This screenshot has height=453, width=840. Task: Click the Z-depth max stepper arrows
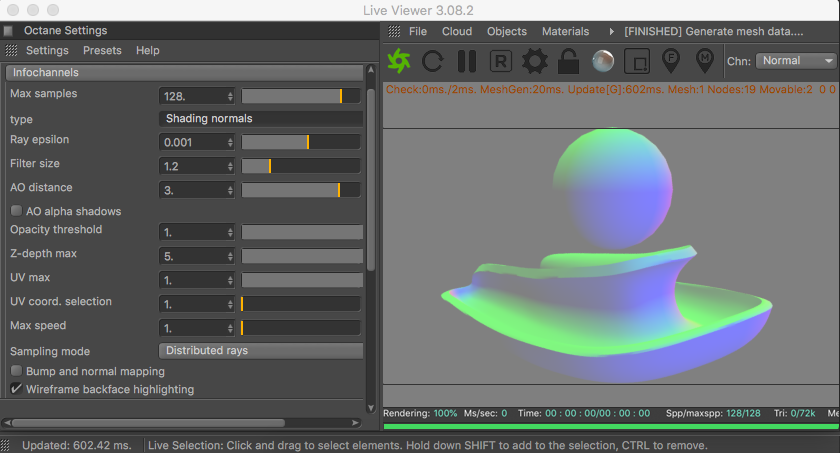pos(230,256)
